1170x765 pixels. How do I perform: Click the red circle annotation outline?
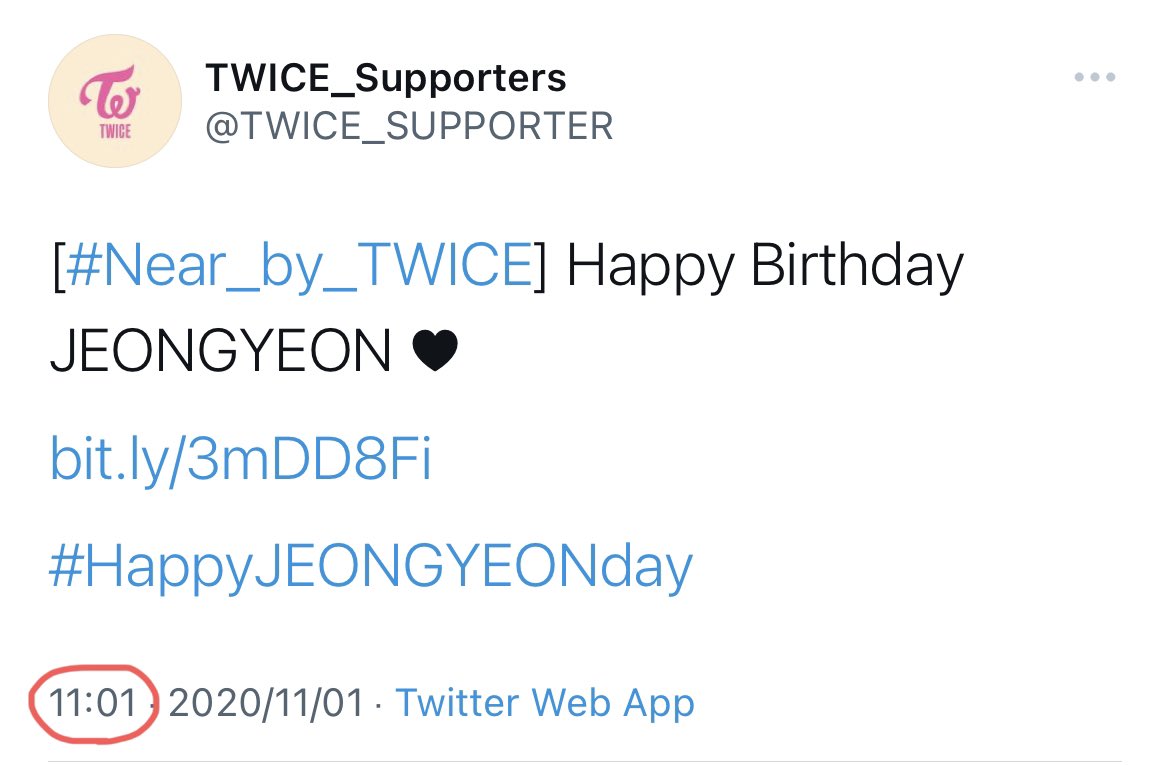click(93, 703)
